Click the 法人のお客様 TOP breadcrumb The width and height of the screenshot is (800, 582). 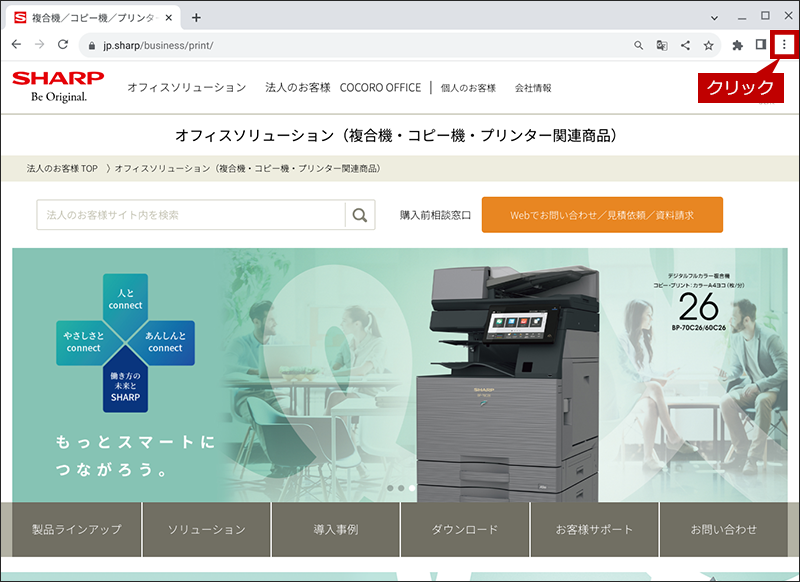coord(62,168)
